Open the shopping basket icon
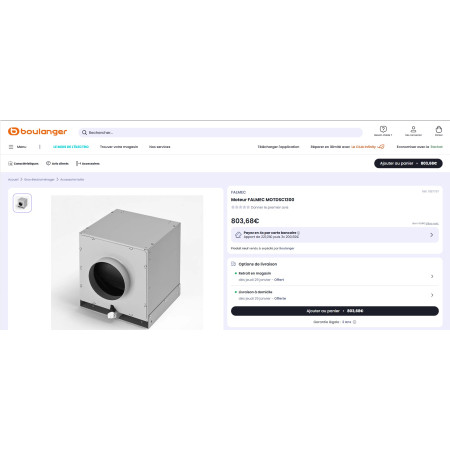Image resolution: width=450 pixels, height=450 pixels. (439, 129)
